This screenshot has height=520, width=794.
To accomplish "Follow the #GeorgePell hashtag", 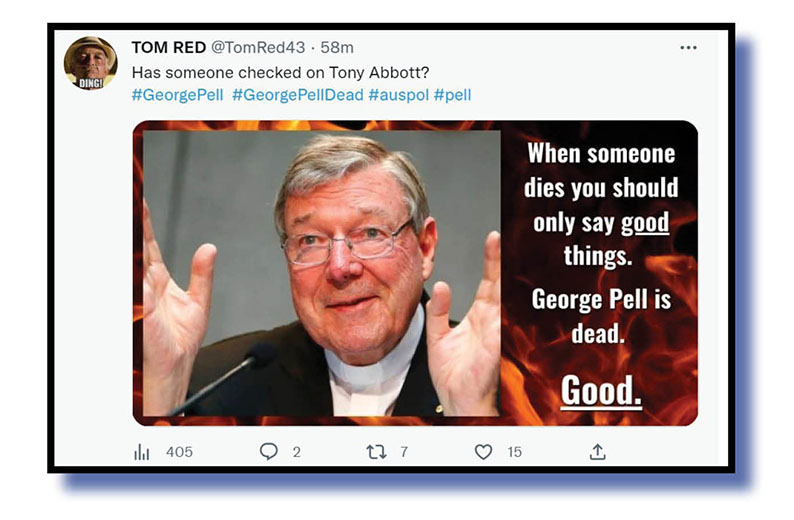I will click(177, 95).
